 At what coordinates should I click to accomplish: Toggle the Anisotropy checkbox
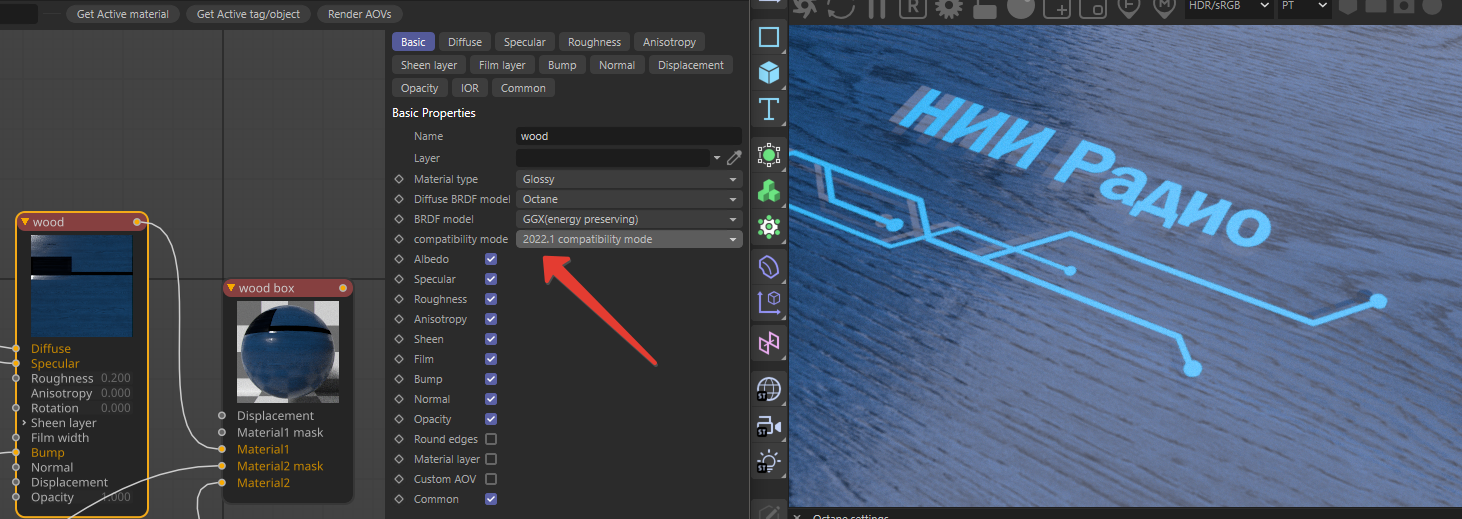(x=491, y=319)
